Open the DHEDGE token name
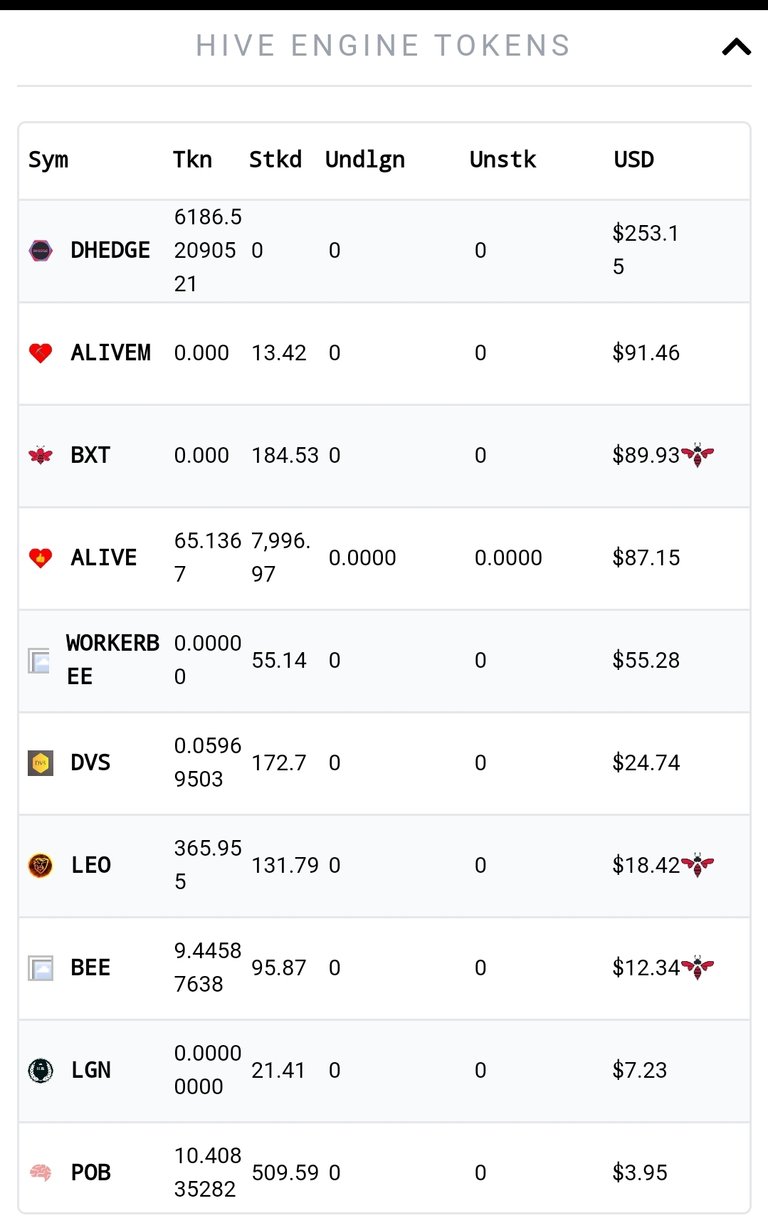 click(110, 251)
